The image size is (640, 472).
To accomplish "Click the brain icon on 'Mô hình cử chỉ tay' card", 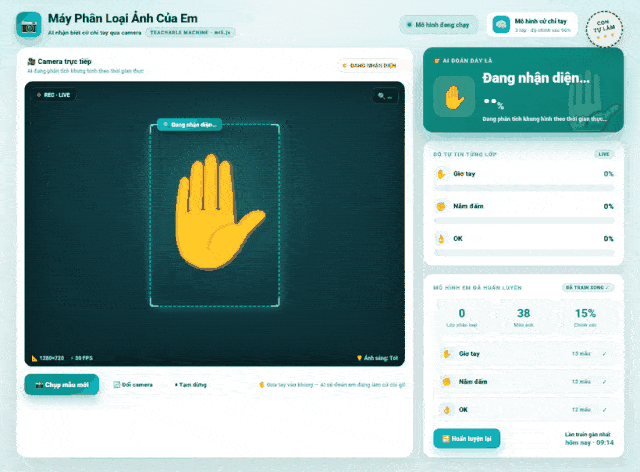I will tap(501, 24).
